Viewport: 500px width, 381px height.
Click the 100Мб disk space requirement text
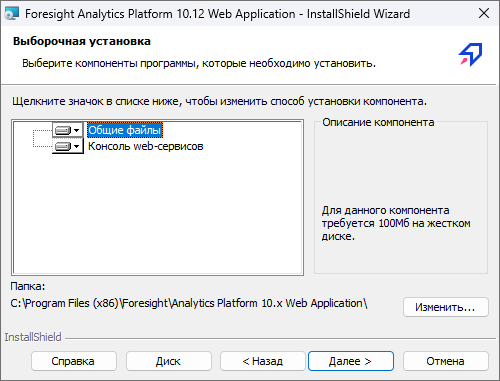396,223
